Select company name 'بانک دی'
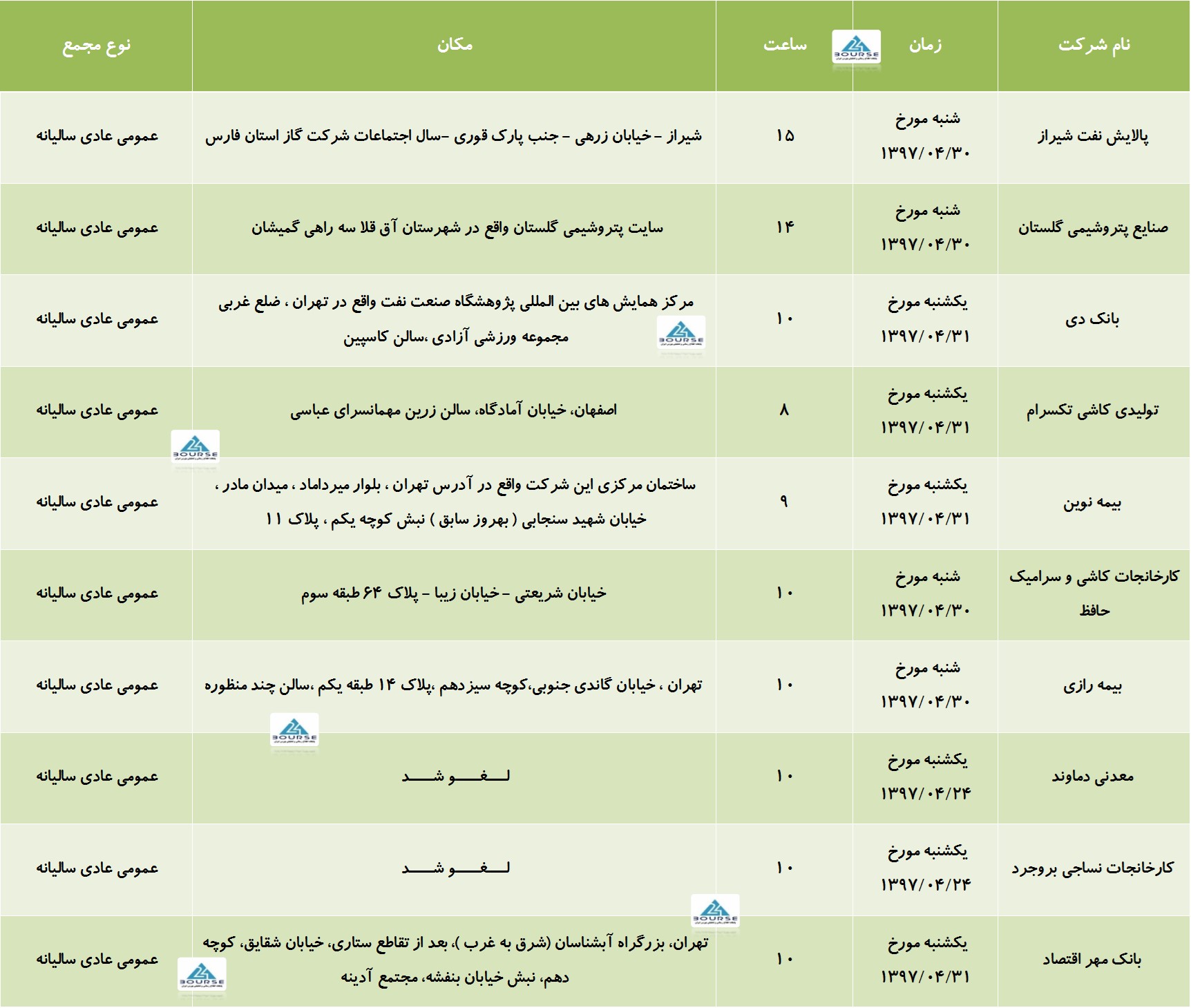1191x1008 pixels. coord(1092,319)
